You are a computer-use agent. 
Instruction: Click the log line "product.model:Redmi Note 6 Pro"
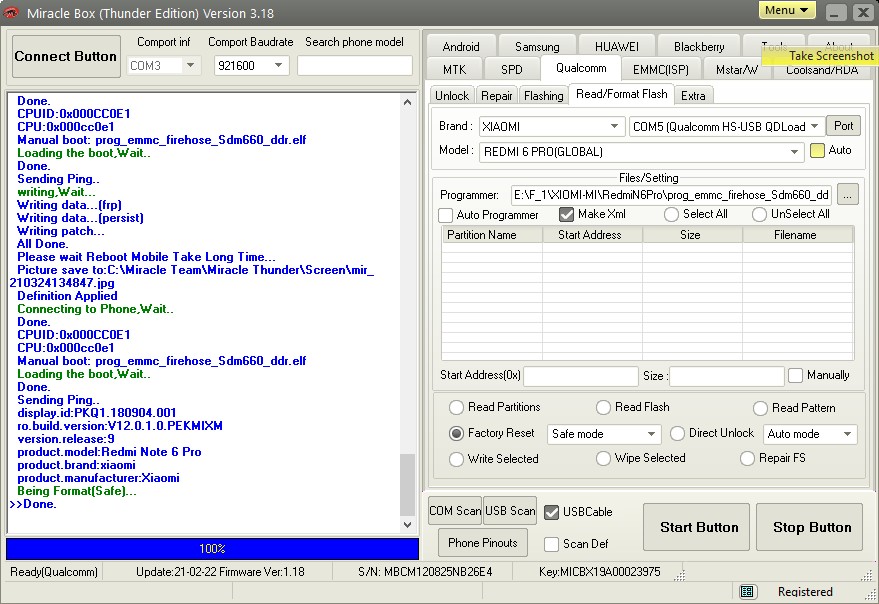[109, 452]
